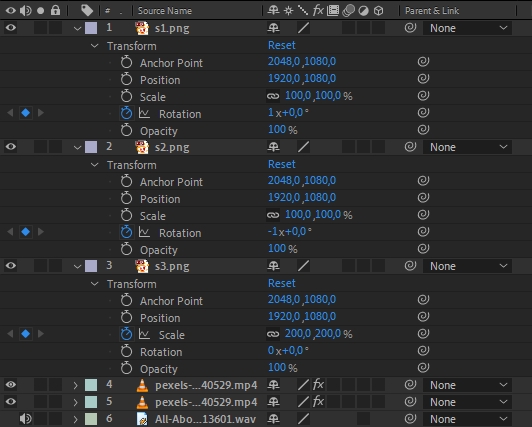
Task: Collapse the s1.png layer
Action: (77, 28)
